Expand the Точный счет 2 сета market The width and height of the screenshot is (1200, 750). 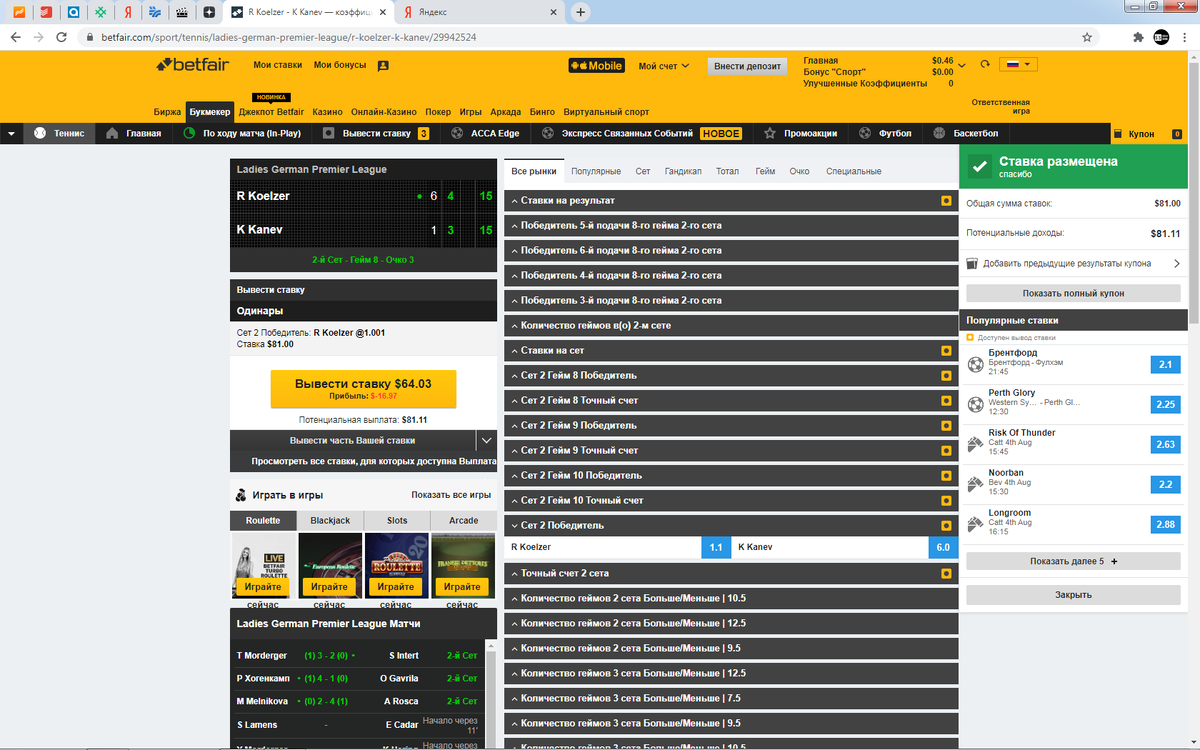click(731, 574)
